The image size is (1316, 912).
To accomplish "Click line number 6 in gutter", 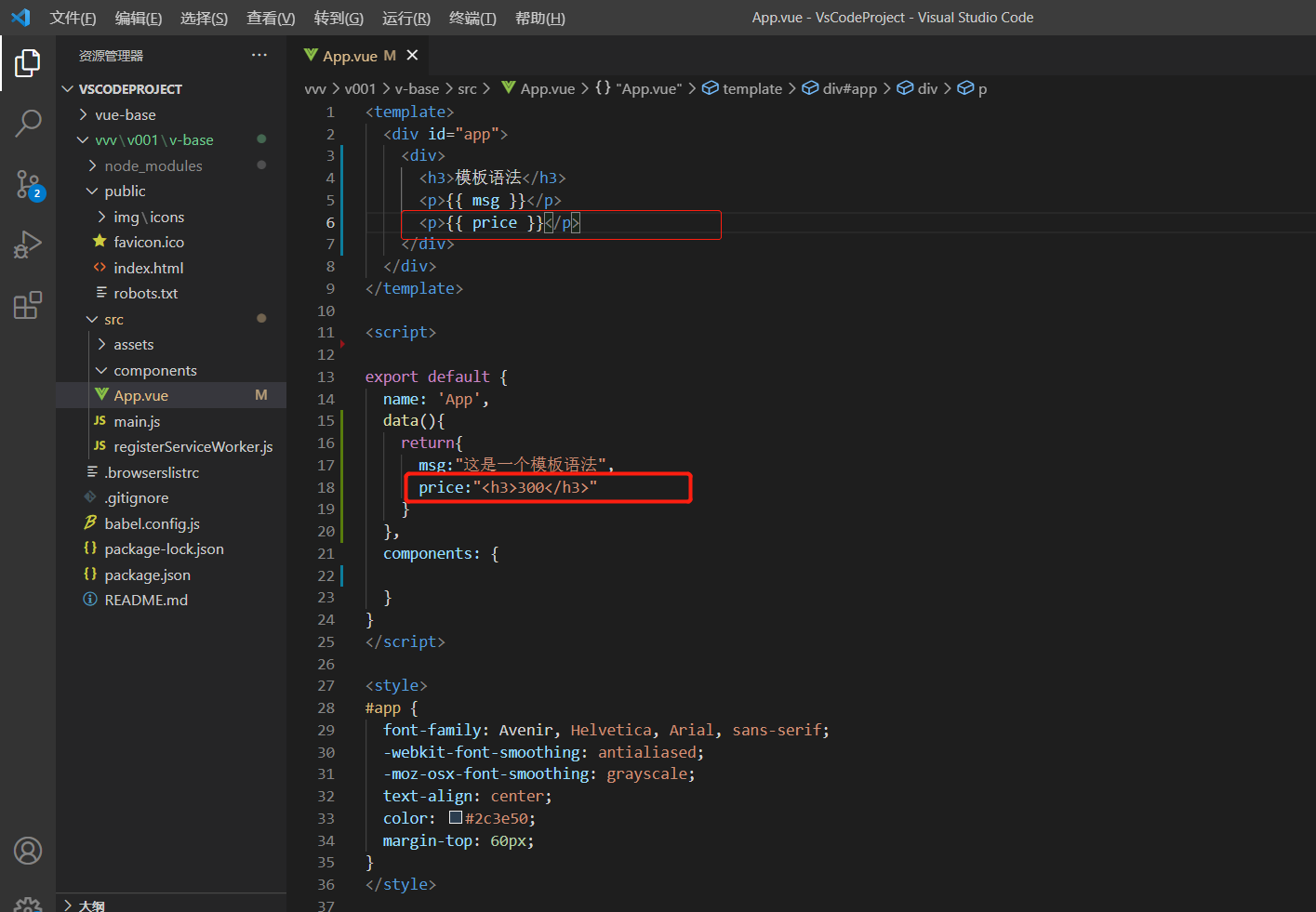I will point(330,222).
